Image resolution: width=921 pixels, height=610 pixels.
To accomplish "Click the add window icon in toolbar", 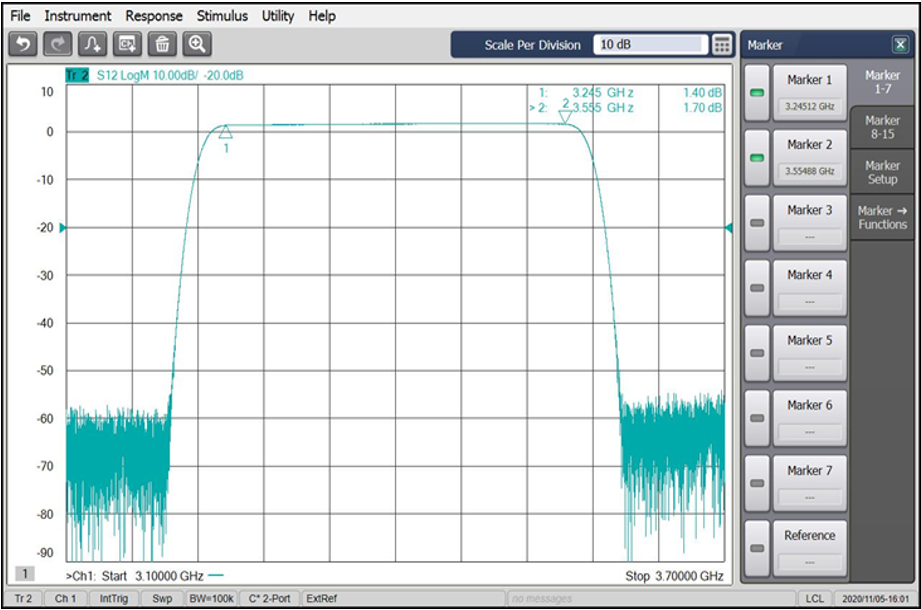I will click(127, 44).
